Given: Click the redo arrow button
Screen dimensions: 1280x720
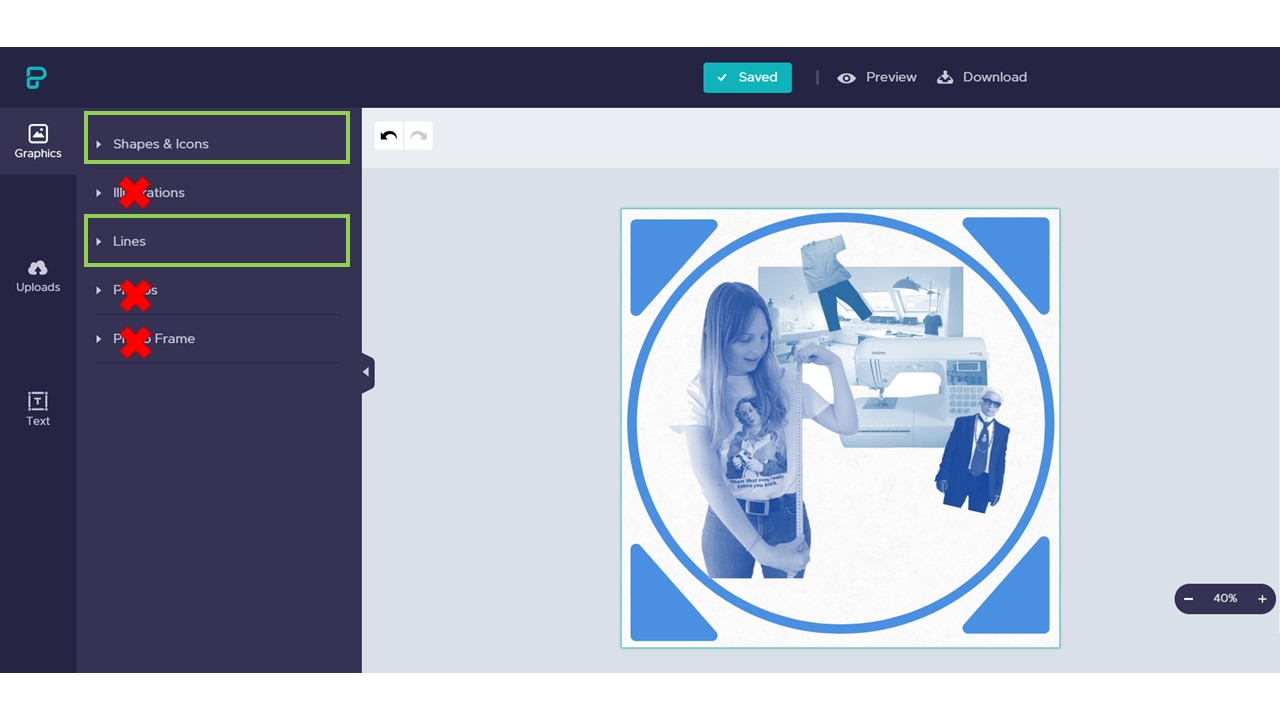Looking at the screenshot, I should [418, 136].
